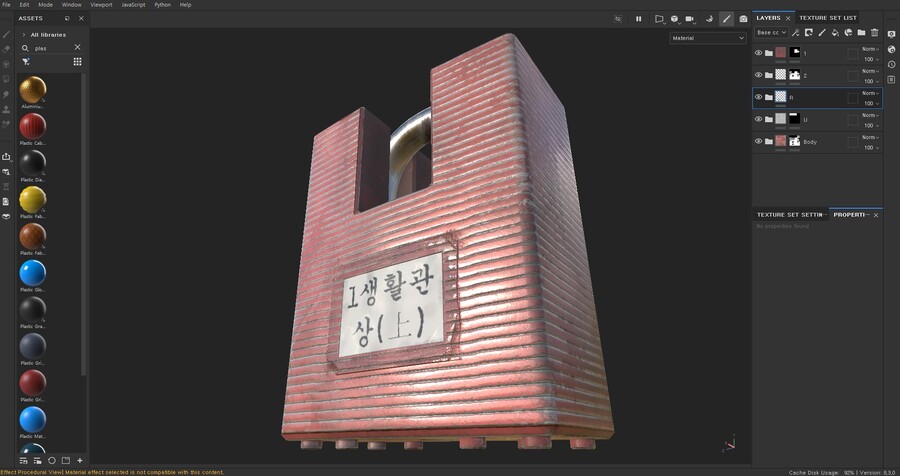Add a fill layer with the bucket icon

click(835, 33)
